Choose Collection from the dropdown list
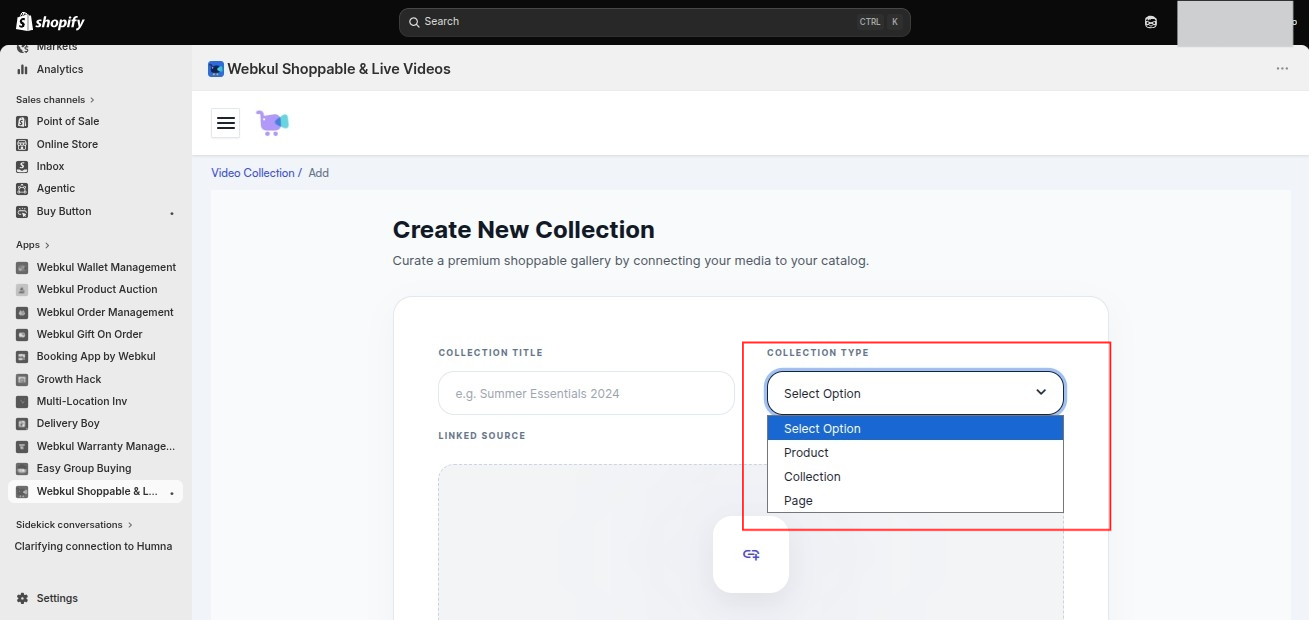1309x620 pixels. pyautogui.click(x=915, y=476)
